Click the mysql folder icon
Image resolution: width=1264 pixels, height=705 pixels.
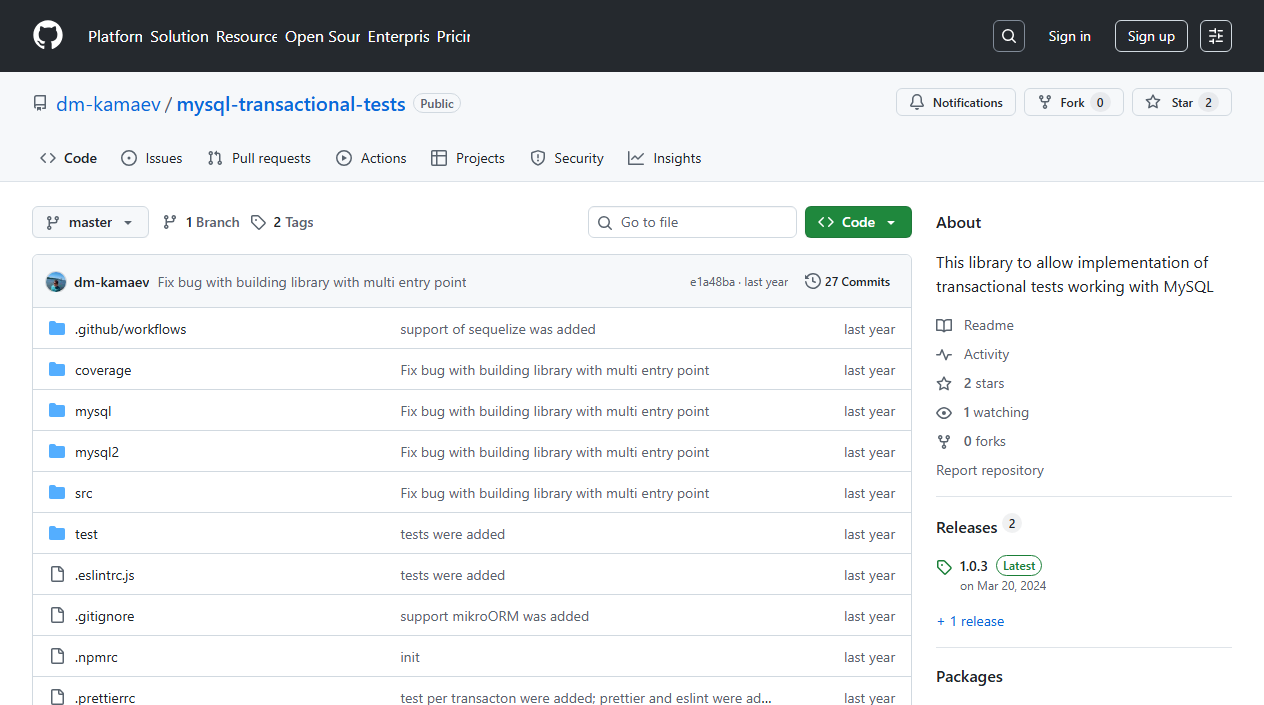(57, 410)
